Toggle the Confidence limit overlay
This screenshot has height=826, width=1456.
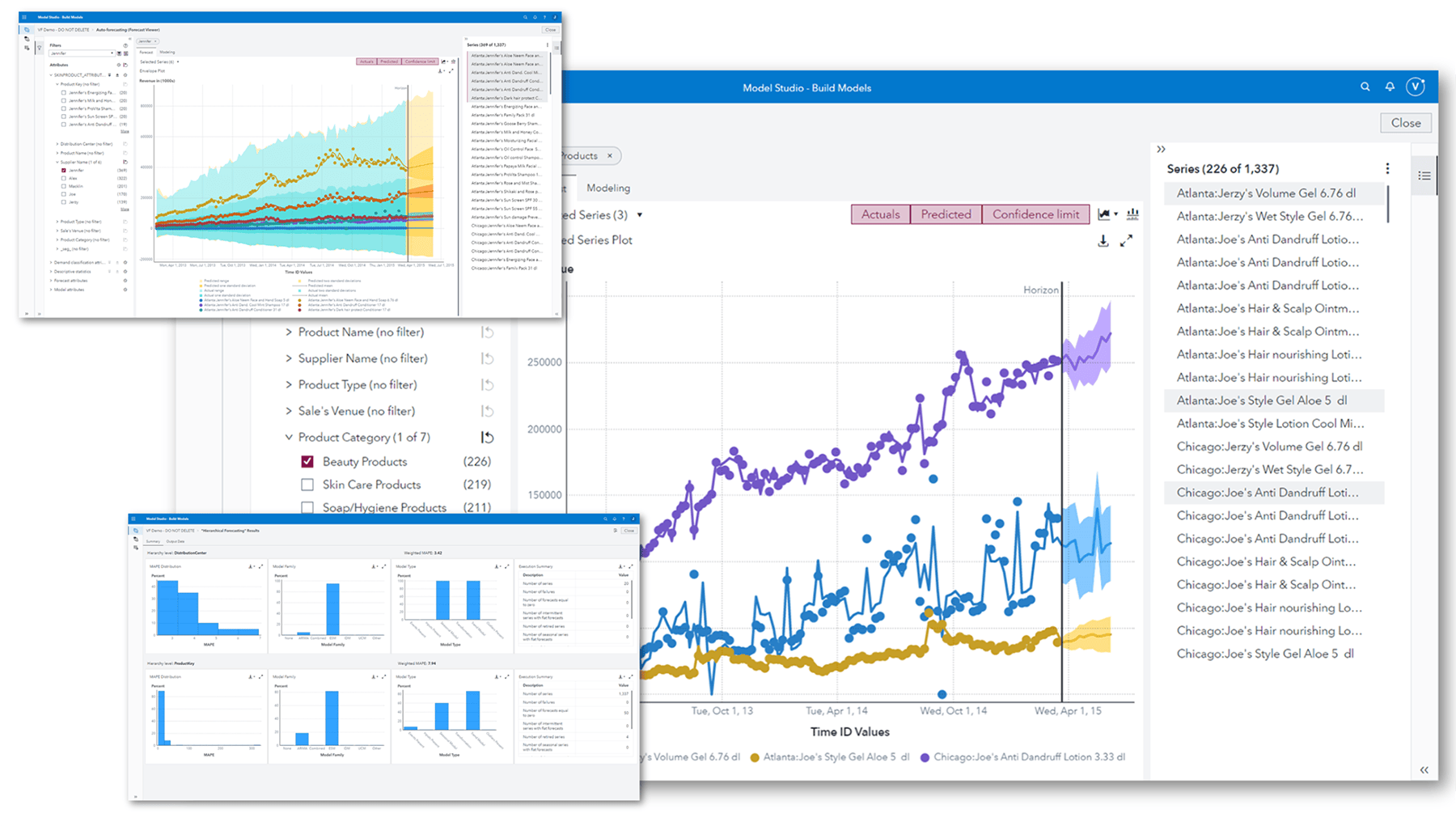(1036, 214)
